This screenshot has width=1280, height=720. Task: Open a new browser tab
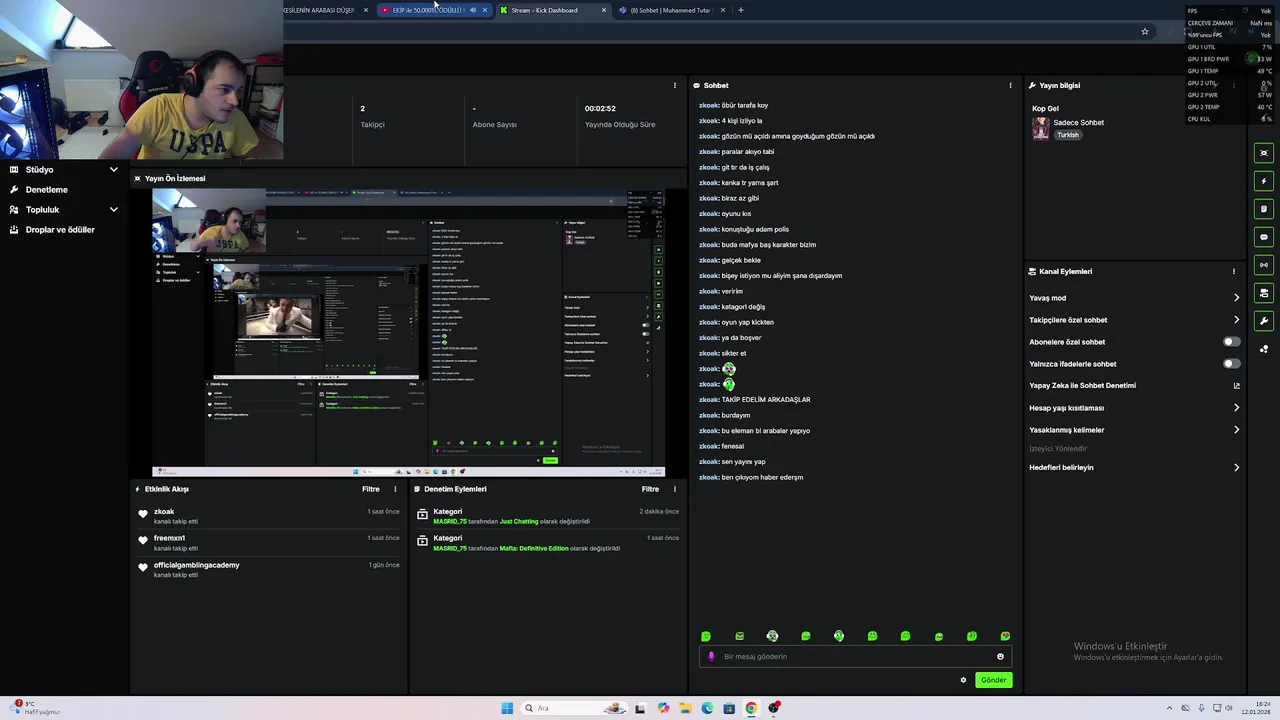[x=740, y=10]
